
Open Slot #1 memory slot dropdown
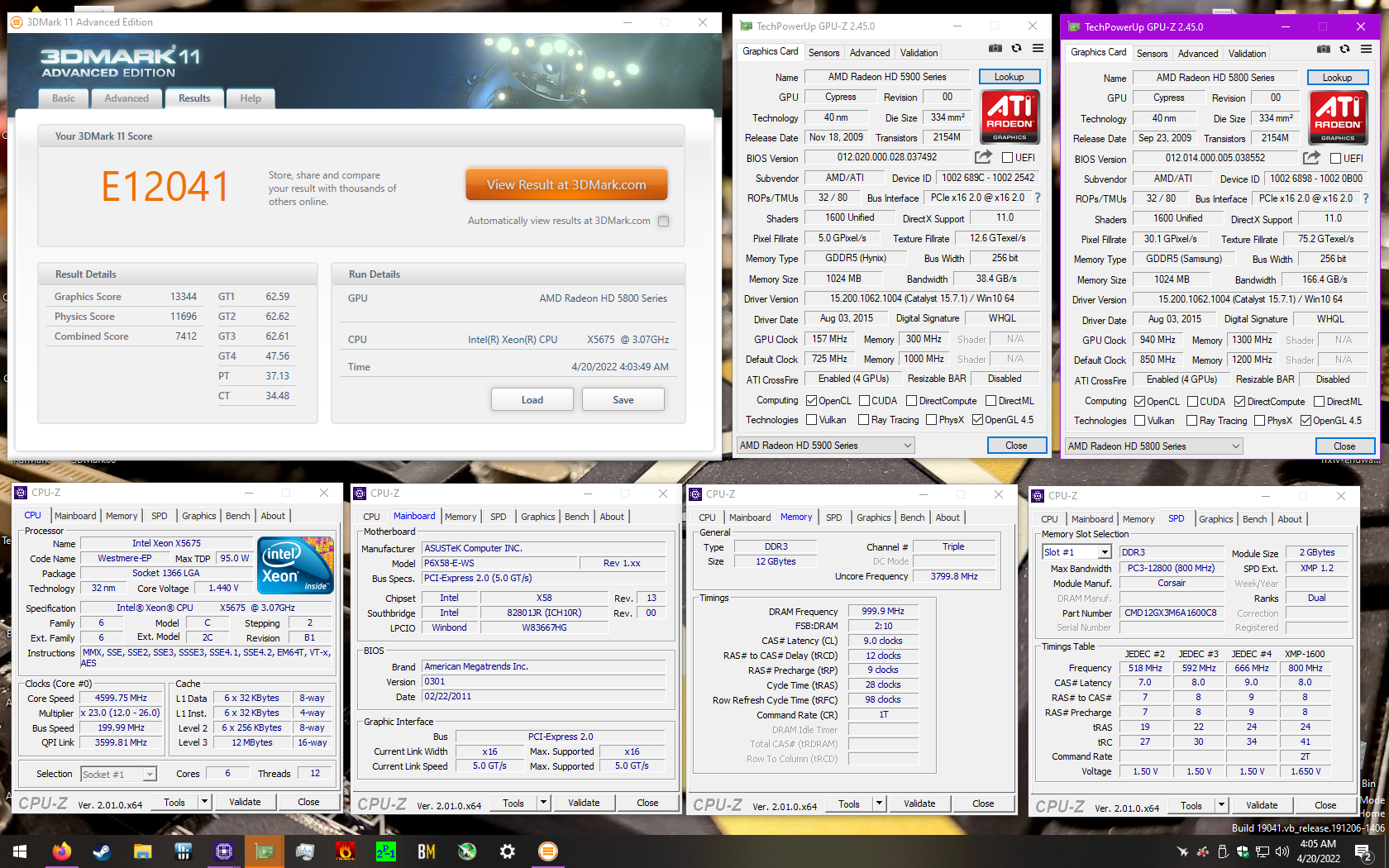(1076, 552)
